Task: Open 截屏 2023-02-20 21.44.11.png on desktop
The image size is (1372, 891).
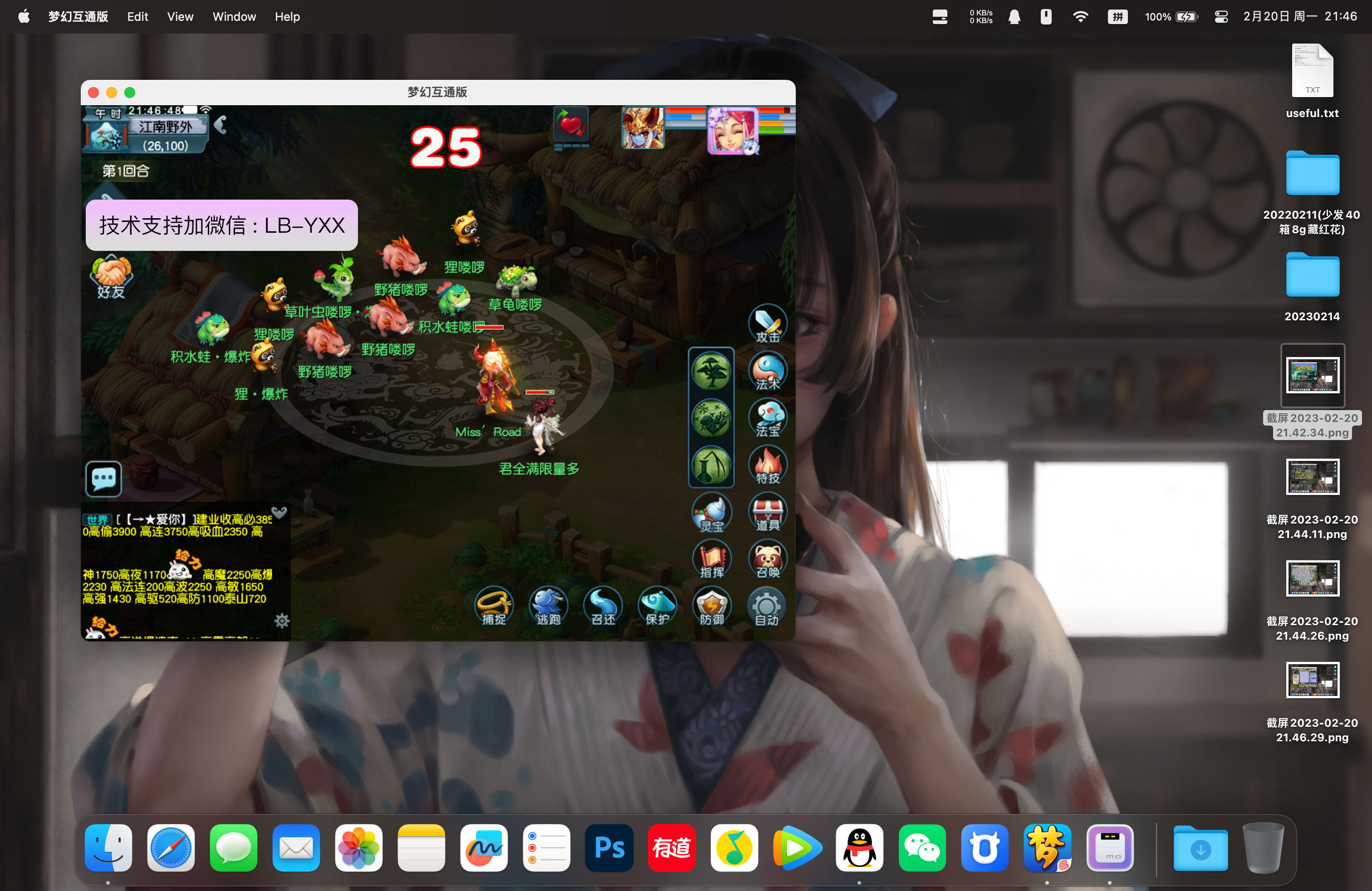Action: point(1313,477)
